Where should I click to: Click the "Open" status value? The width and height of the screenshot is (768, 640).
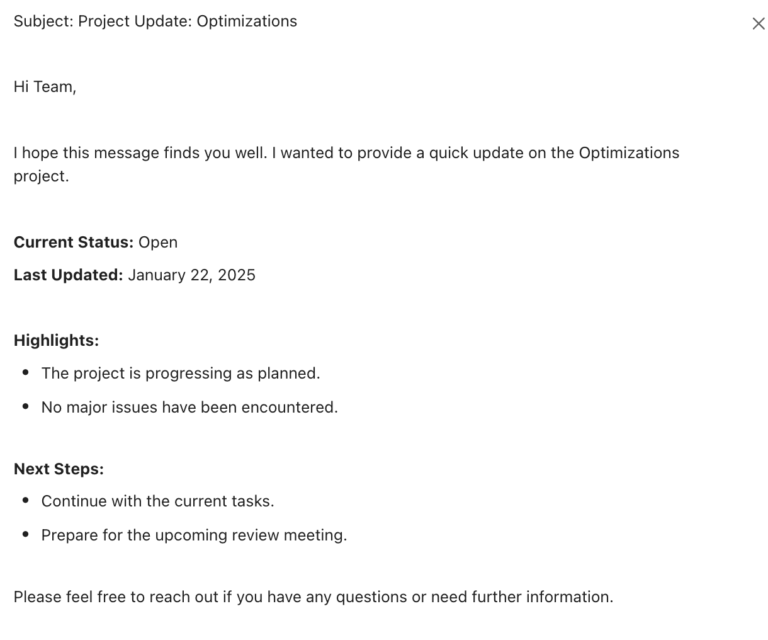click(x=158, y=242)
